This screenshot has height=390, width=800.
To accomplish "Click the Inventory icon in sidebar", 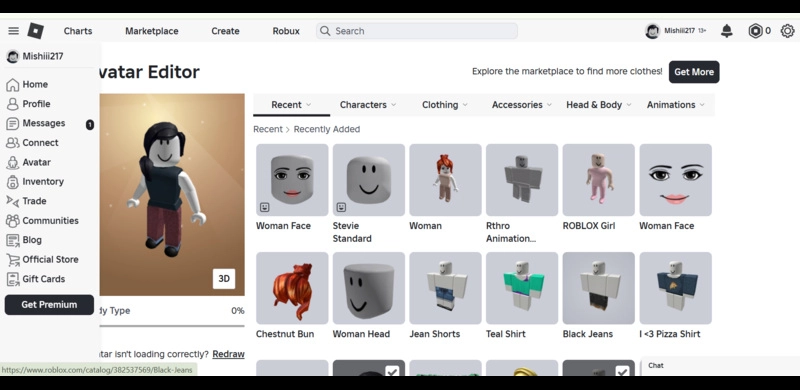I will click(x=13, y=182).
